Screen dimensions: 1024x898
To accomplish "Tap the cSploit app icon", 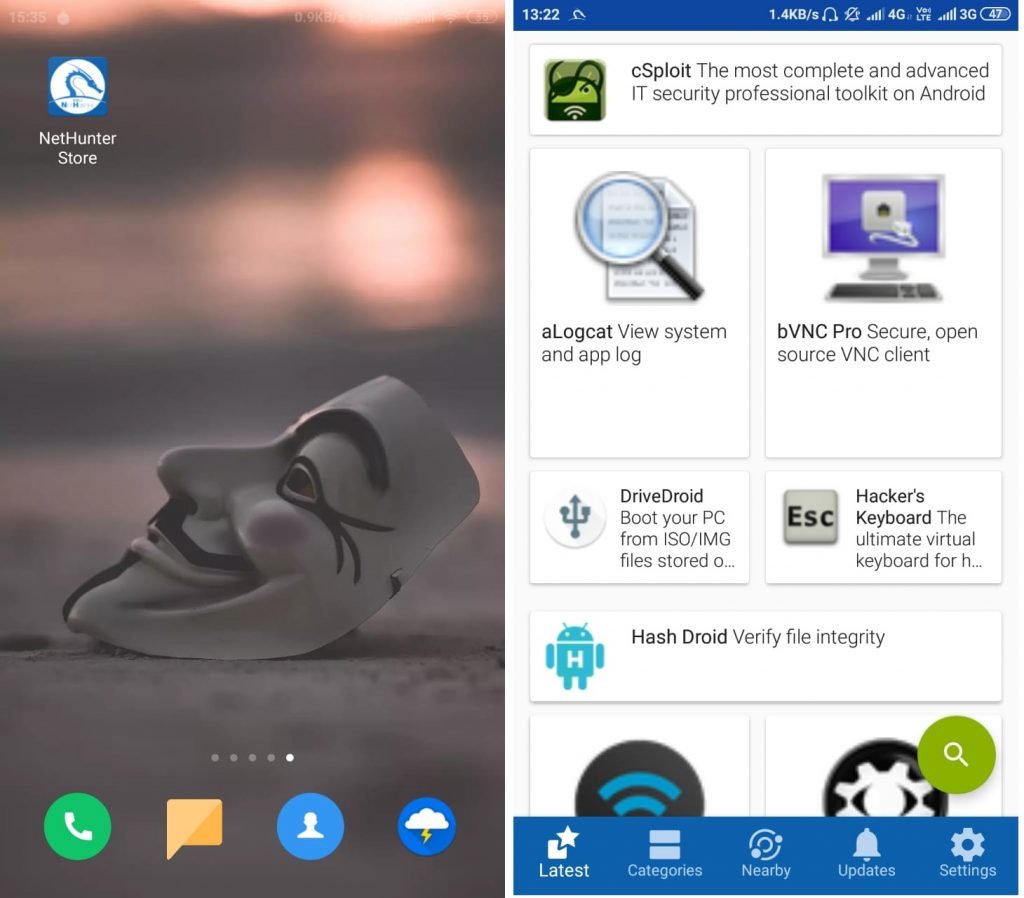I will coord(575,90).
